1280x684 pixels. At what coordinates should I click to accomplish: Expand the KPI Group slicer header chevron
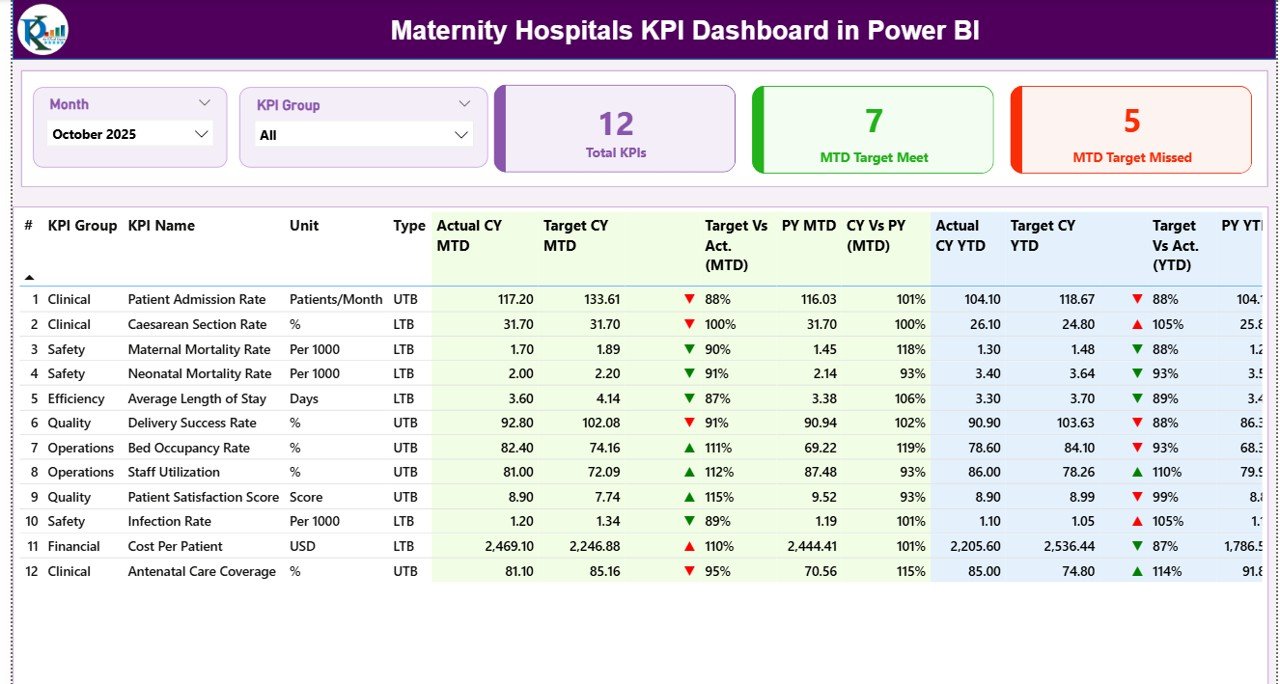click(x=463, y=102)
